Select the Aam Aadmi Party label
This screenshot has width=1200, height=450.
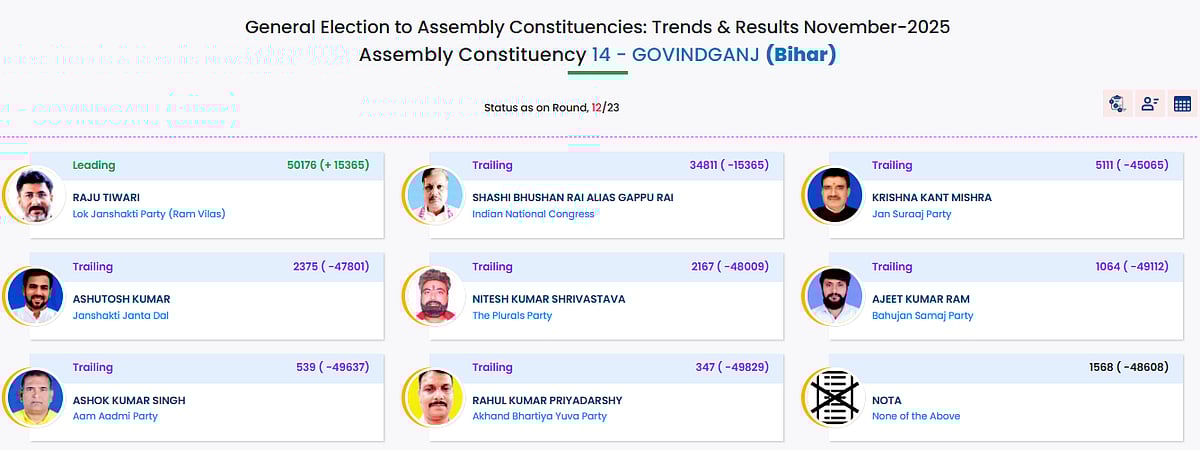[x=115, y=416]
